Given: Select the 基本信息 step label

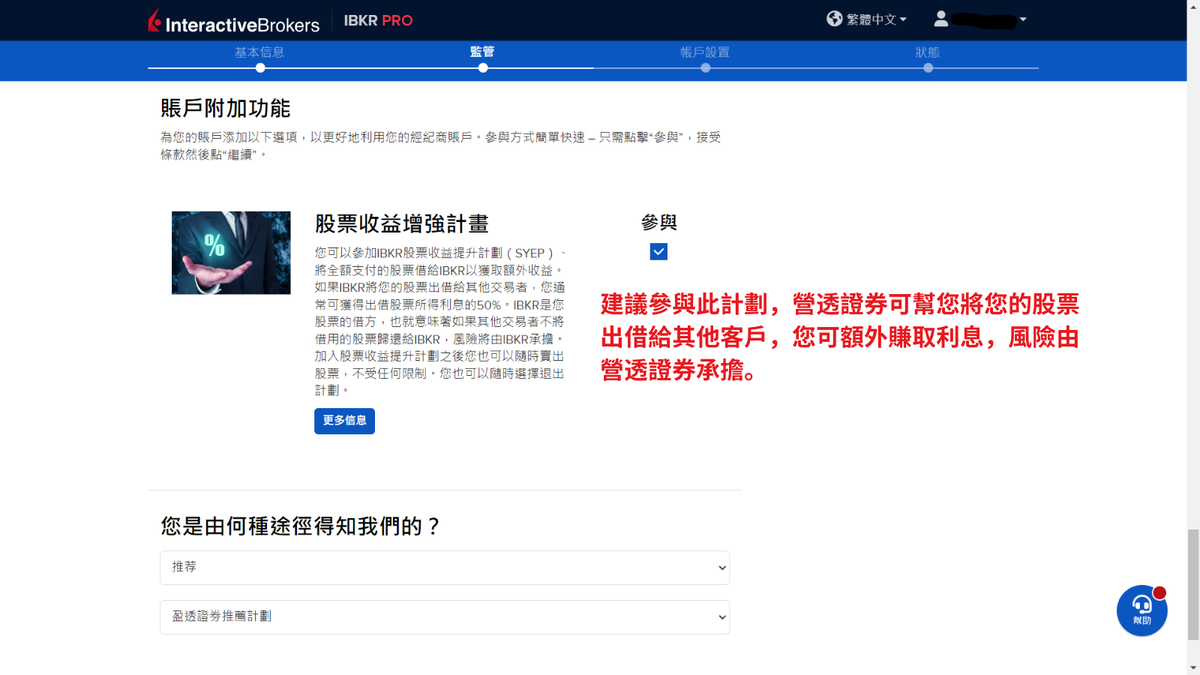Looking at the screenshot, I should (261, 51).
